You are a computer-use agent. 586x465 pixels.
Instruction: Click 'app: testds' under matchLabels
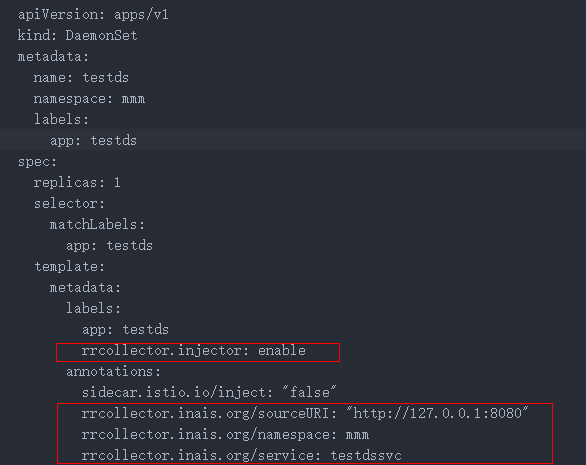click(109, 246)
